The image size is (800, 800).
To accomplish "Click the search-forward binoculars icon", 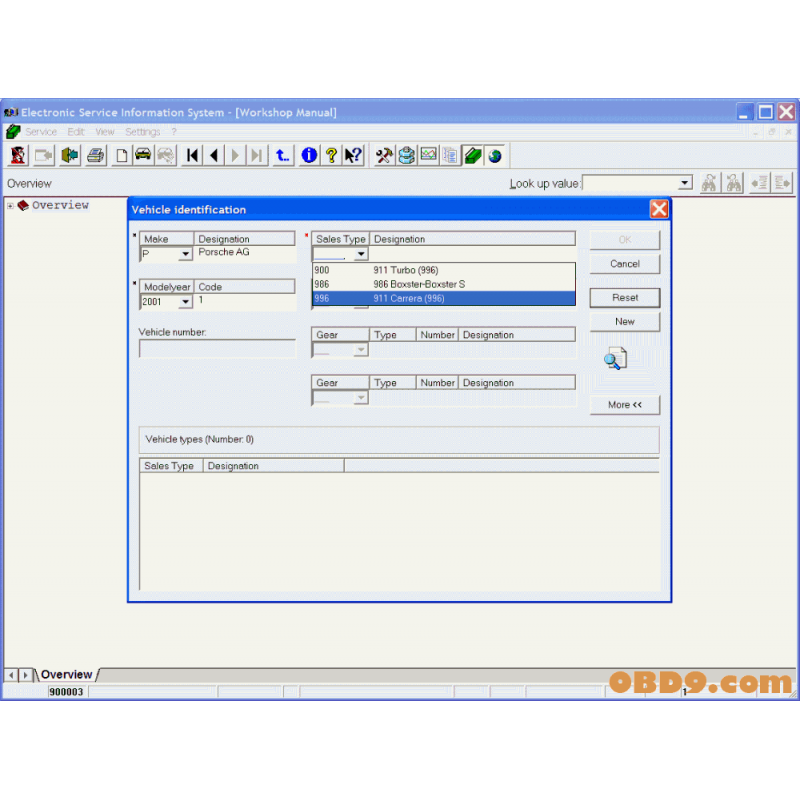I will (709, 183).
